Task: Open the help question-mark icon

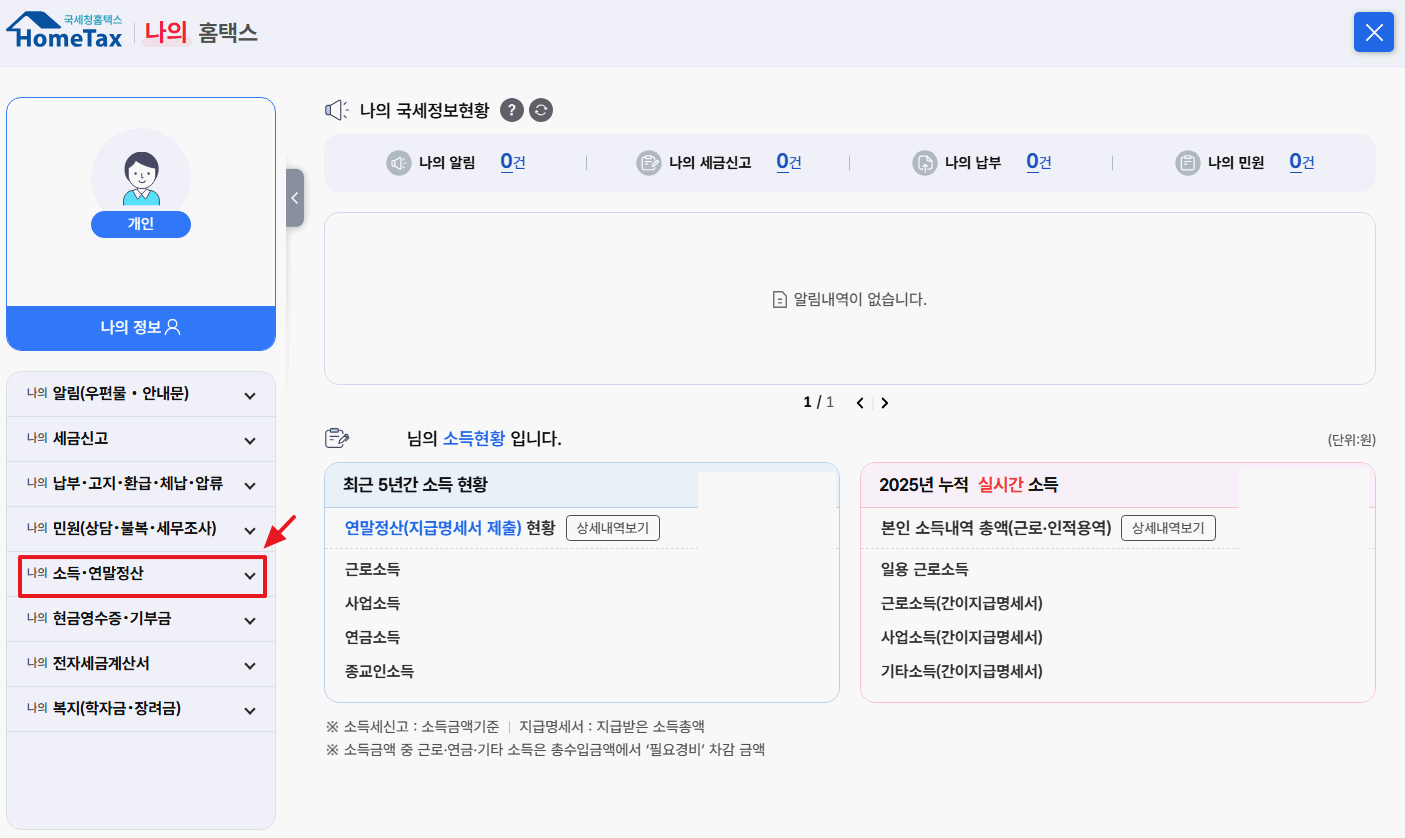Action: coord(511,110)
